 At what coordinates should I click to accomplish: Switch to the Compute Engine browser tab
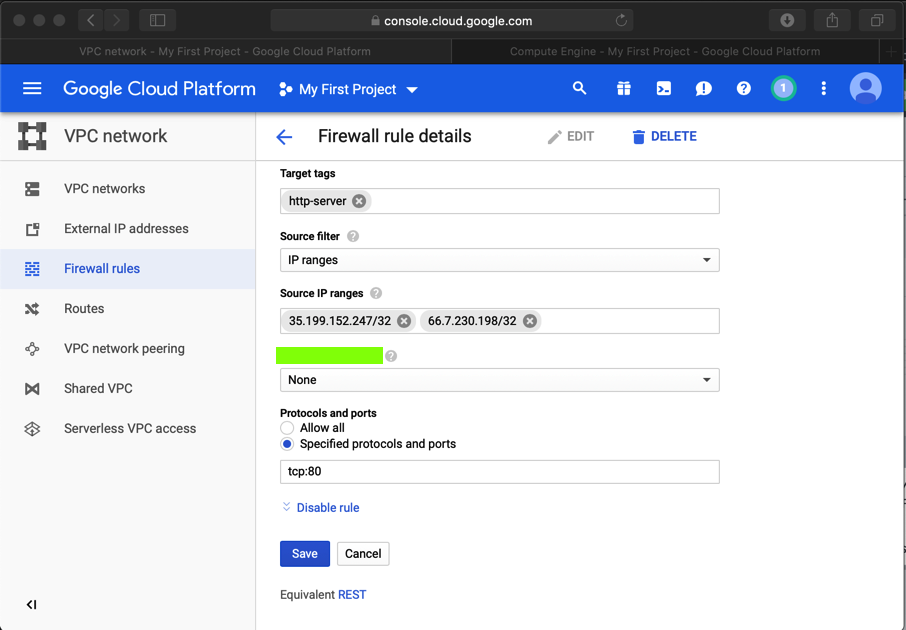coord(664,51)
